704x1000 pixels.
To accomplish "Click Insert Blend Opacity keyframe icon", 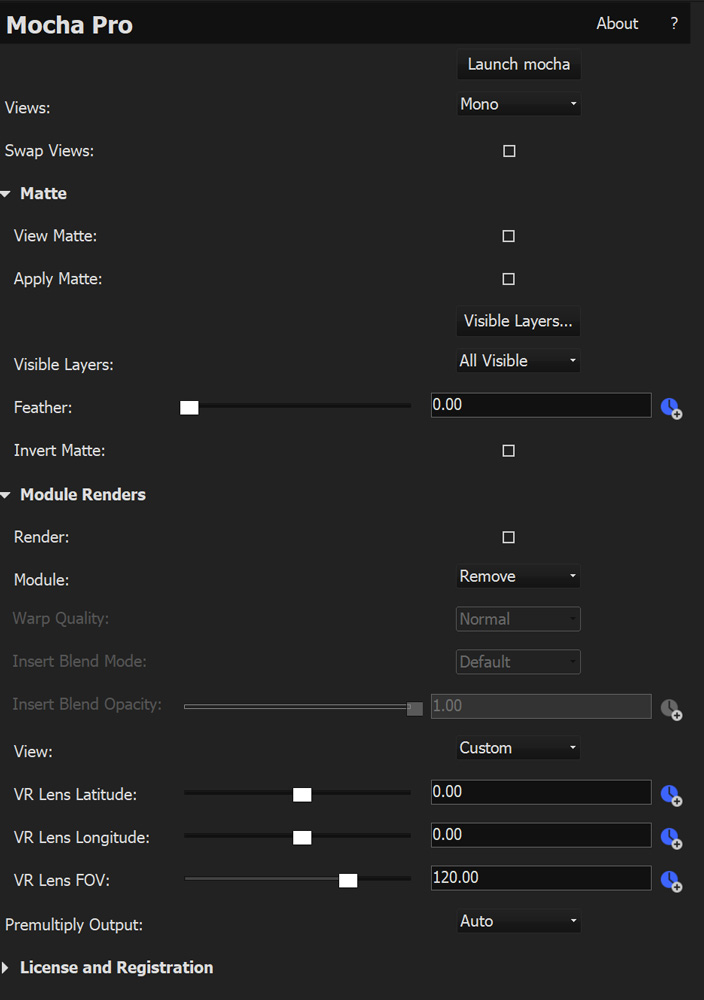I will (x=671, y=709).
